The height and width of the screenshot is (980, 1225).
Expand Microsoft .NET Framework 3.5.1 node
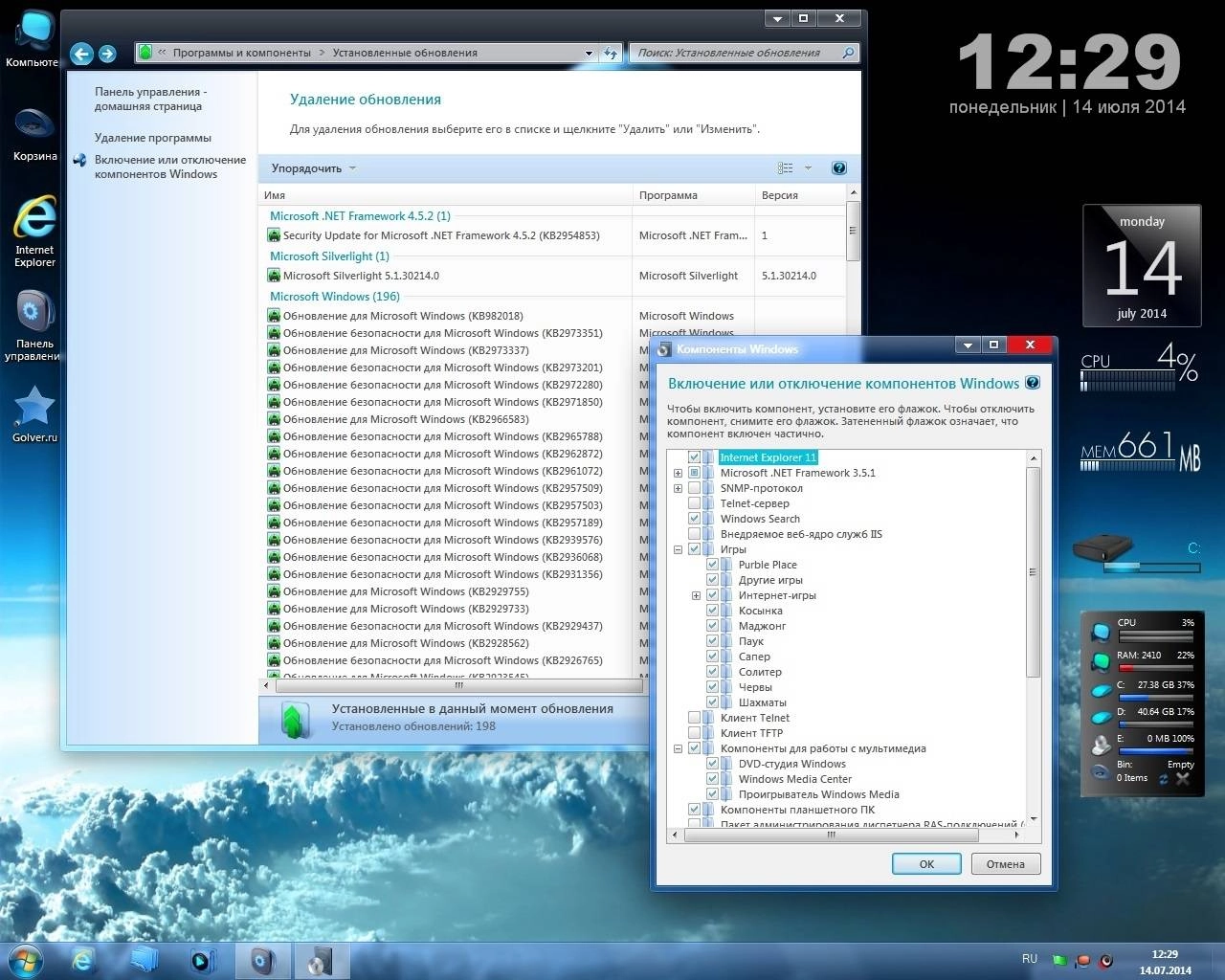pos(678,473)
